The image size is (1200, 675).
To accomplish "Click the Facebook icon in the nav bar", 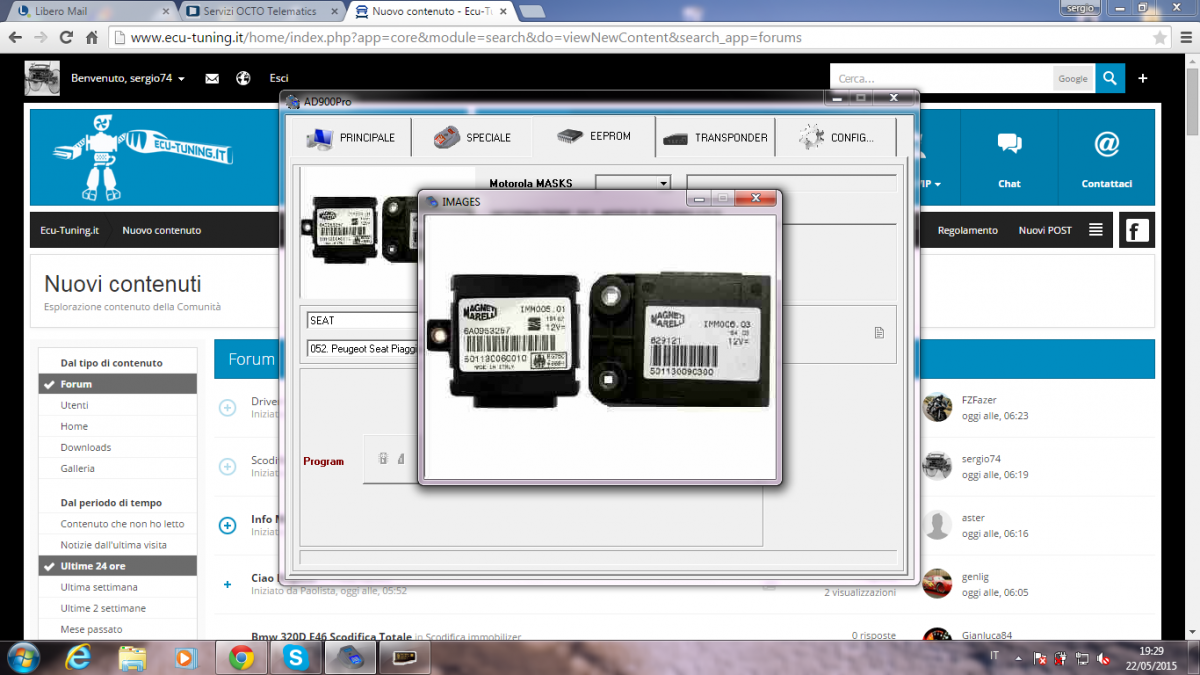I will click(1136, 231).
